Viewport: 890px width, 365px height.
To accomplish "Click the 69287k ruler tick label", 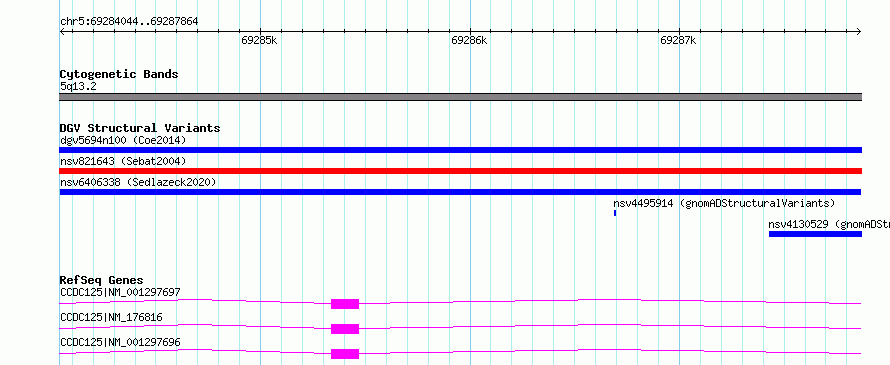I will click(678, 41).
